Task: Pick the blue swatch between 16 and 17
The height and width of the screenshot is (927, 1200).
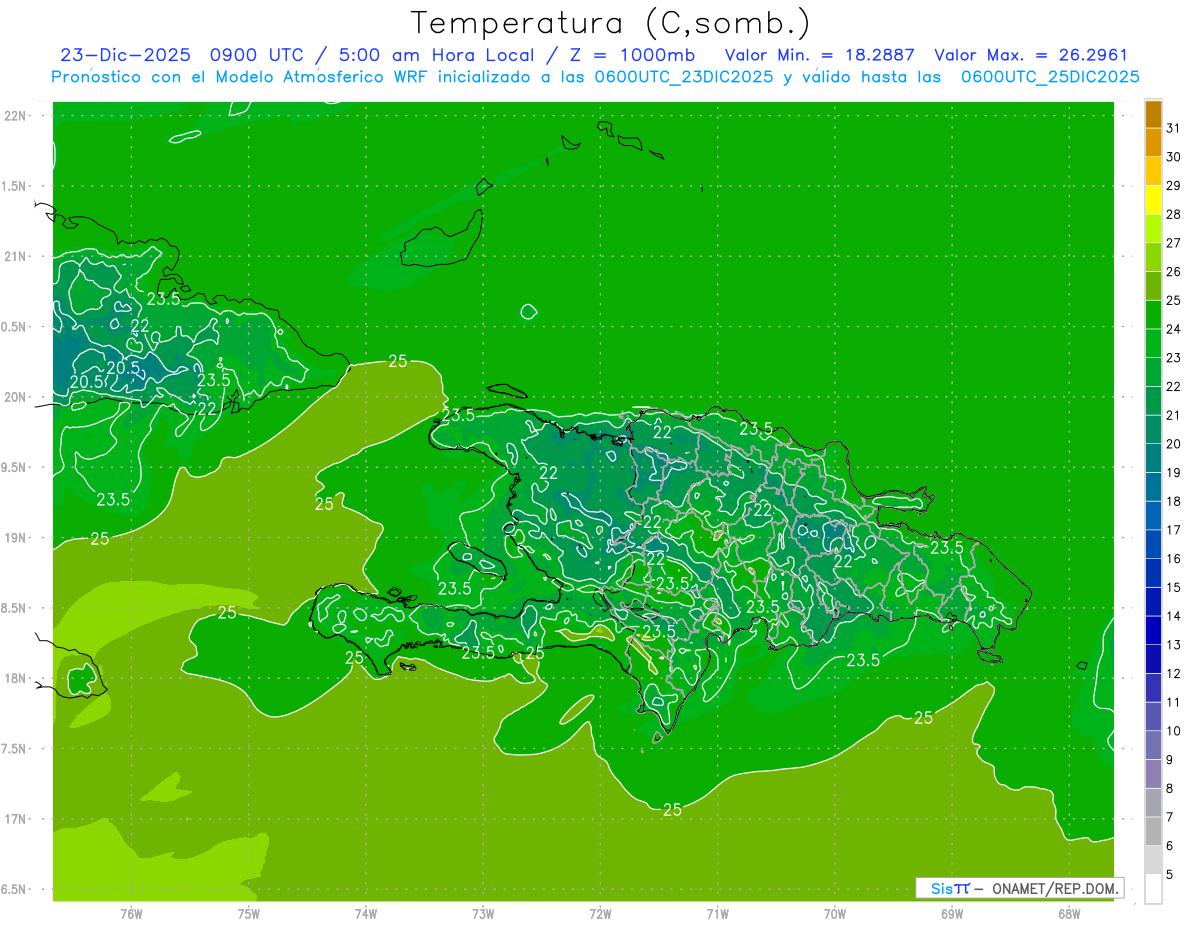Action: pos(1153,544)
